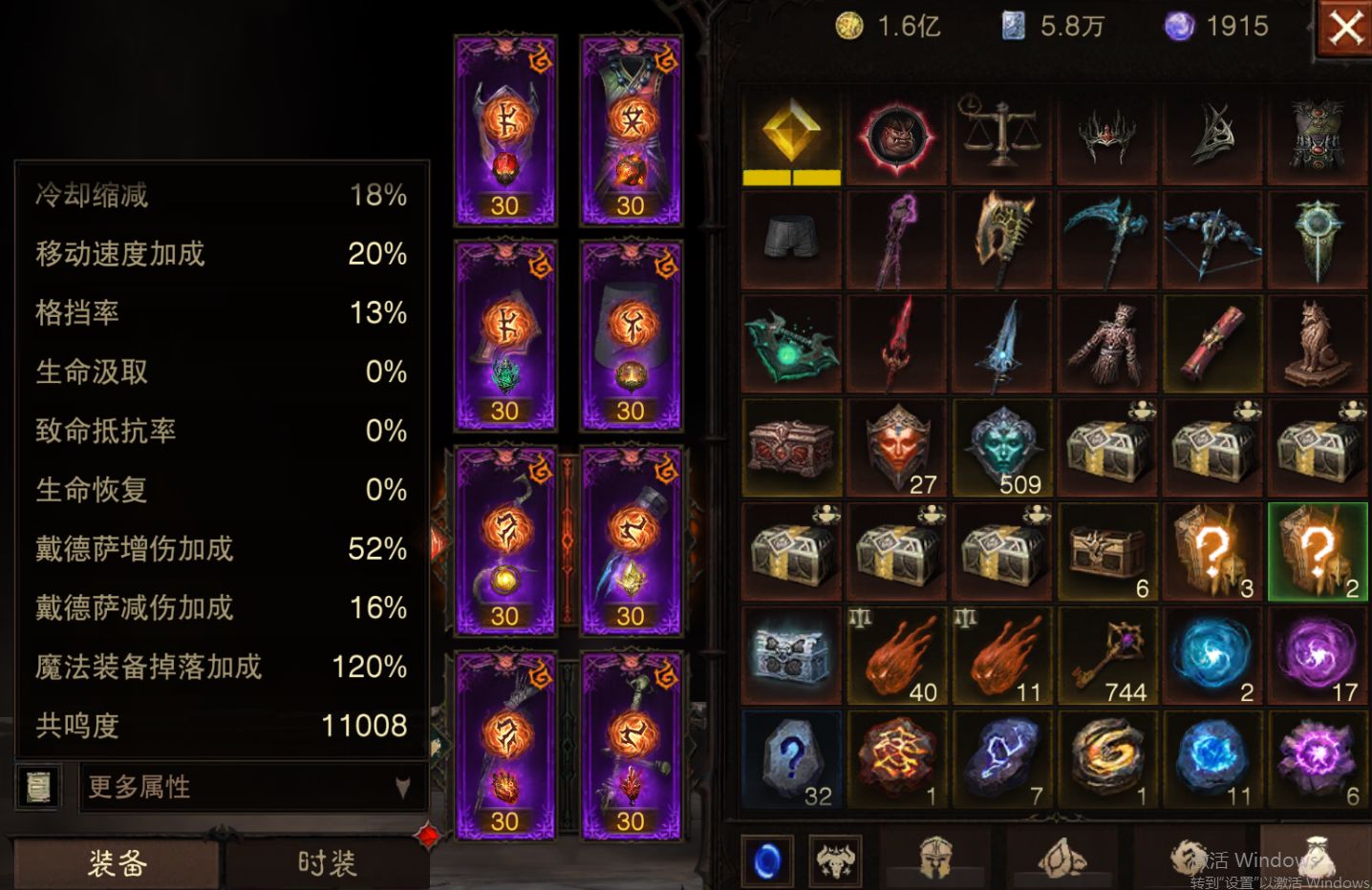Select the golden key stack of 744

click(x=1106, y=657)
